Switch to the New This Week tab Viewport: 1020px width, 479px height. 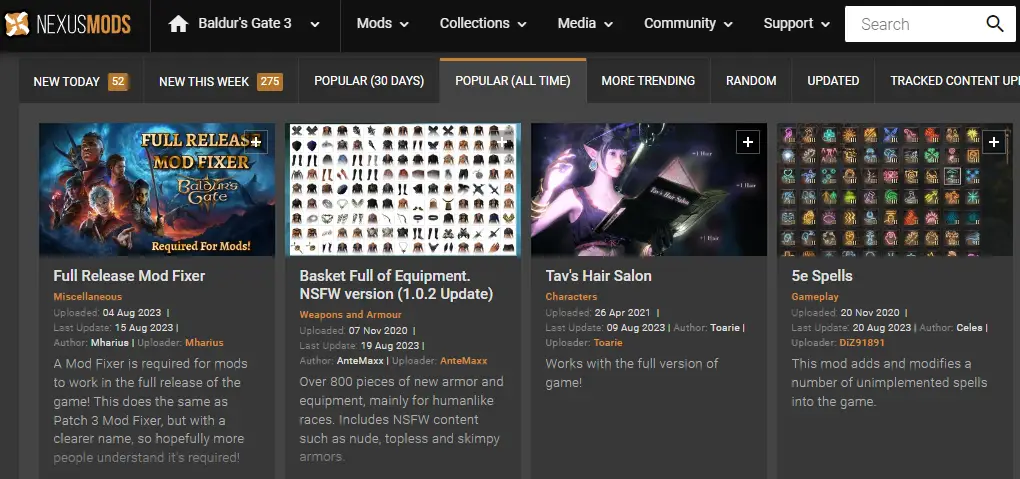point(221,81)
